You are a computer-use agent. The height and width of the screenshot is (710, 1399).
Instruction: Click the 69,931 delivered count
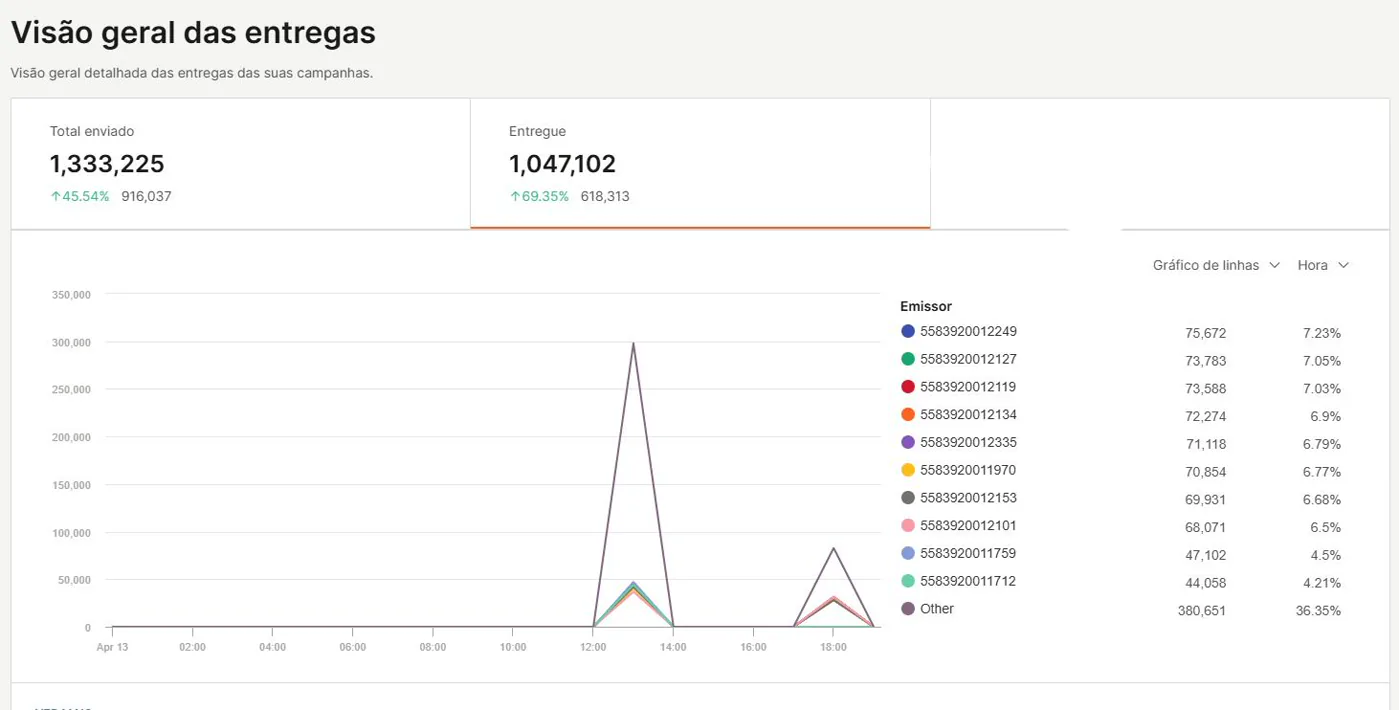(x=1206, y=500)
